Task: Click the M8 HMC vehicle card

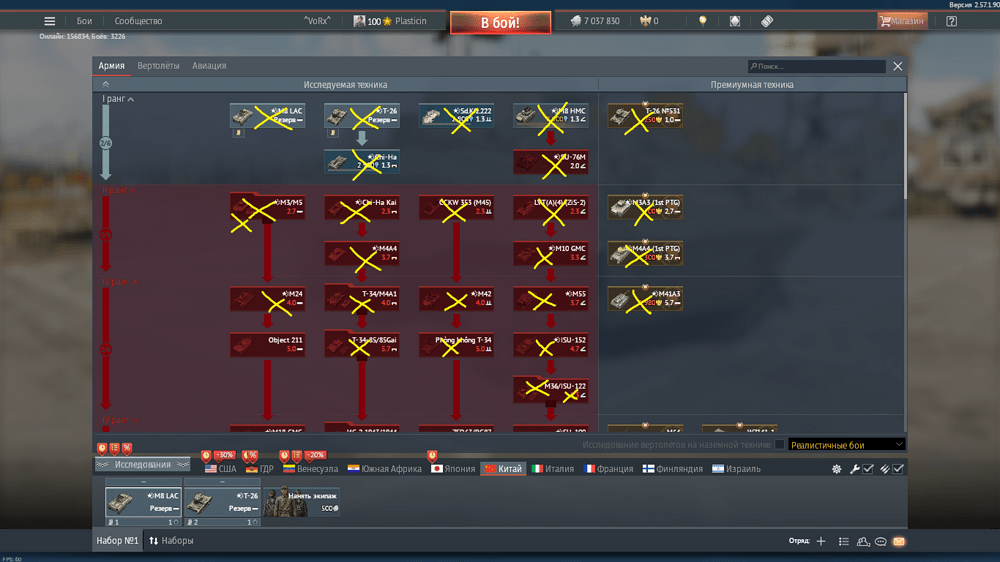Action: pos(550,115)
